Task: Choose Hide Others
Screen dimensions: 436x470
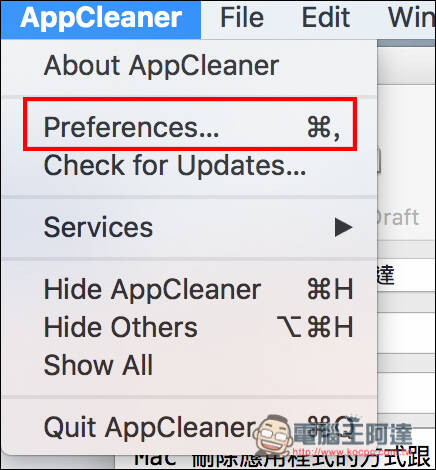Action: click(189, 327)
